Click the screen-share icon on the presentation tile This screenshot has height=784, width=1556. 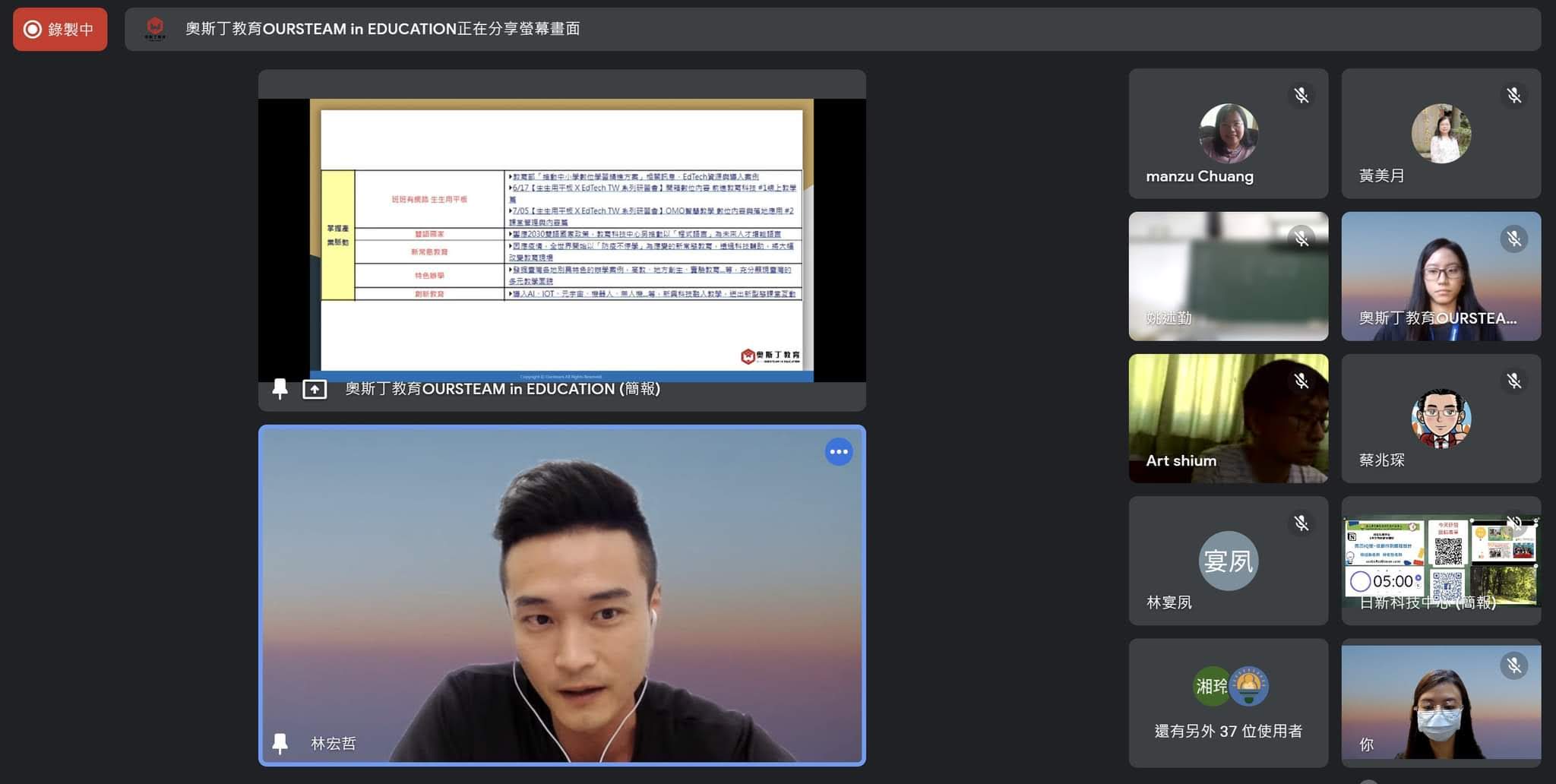315,390
